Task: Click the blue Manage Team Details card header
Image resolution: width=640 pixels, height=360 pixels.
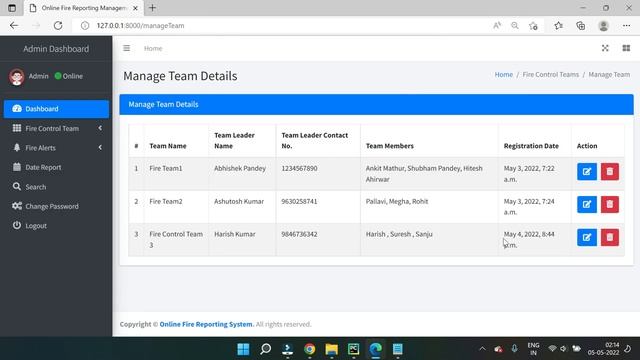Action: click(376, 104)
